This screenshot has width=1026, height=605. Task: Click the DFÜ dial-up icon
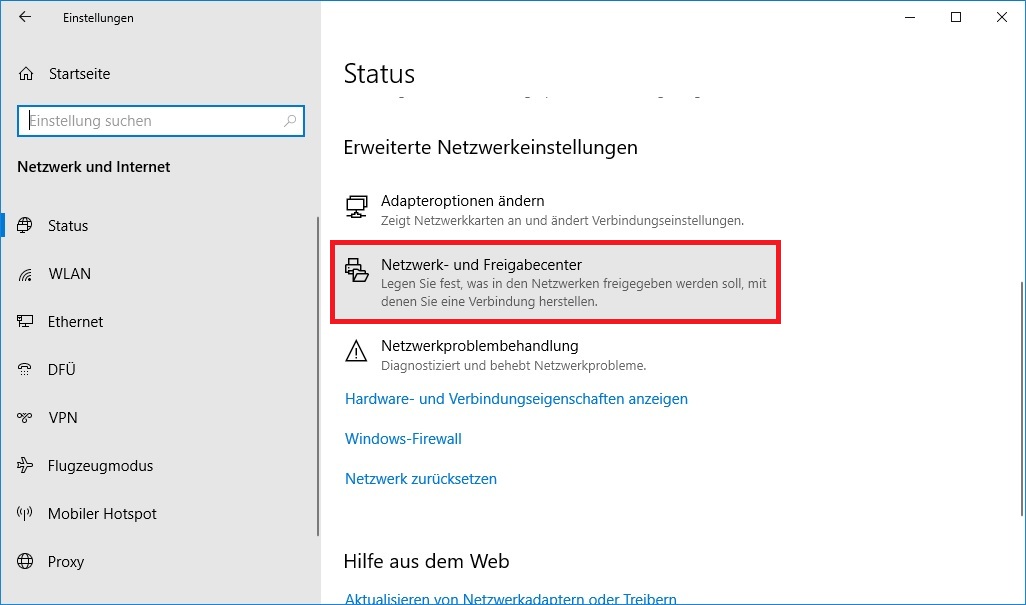click(x=25, y=370)
